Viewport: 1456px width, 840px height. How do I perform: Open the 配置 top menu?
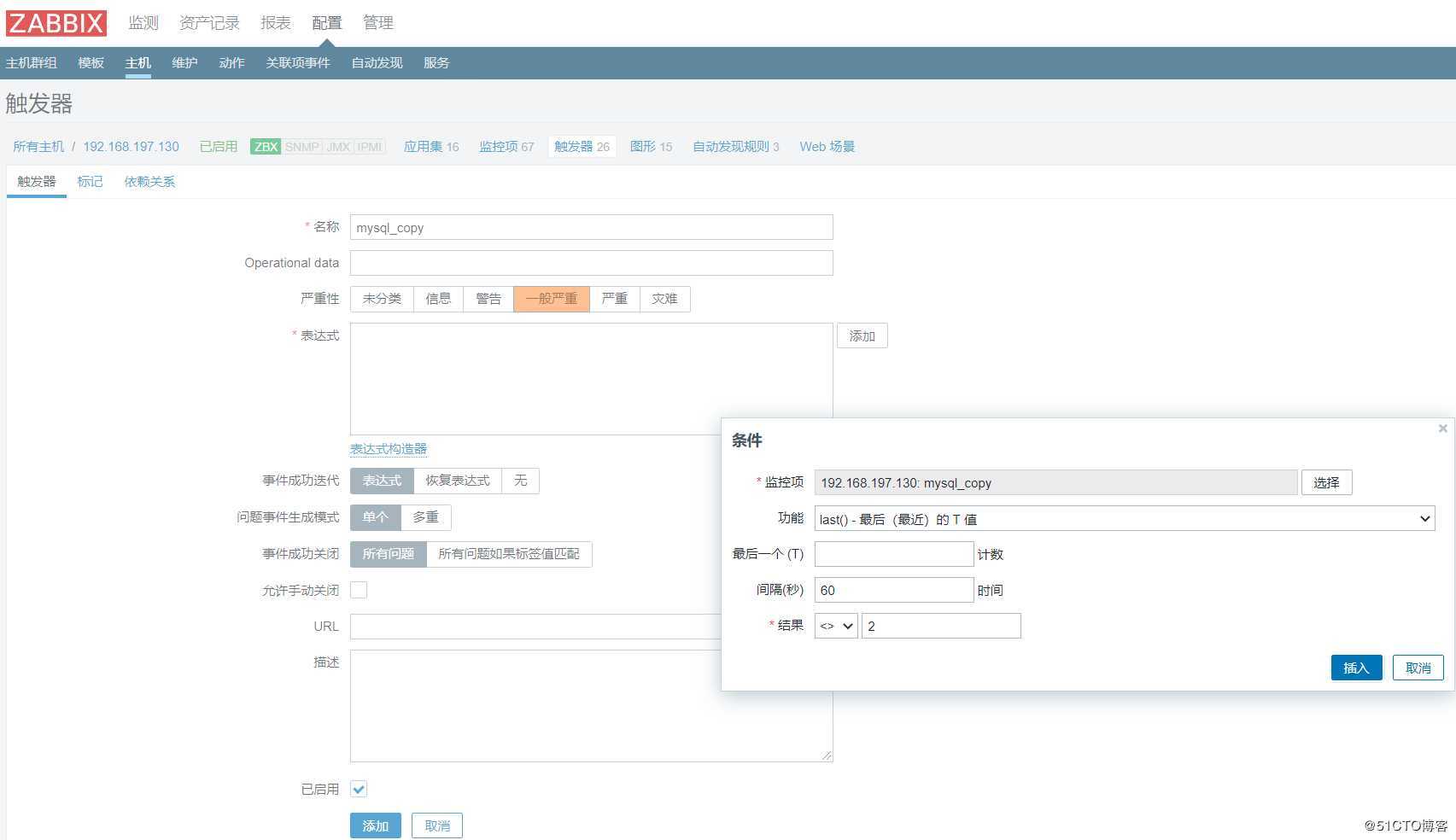(x=327, y=23)
